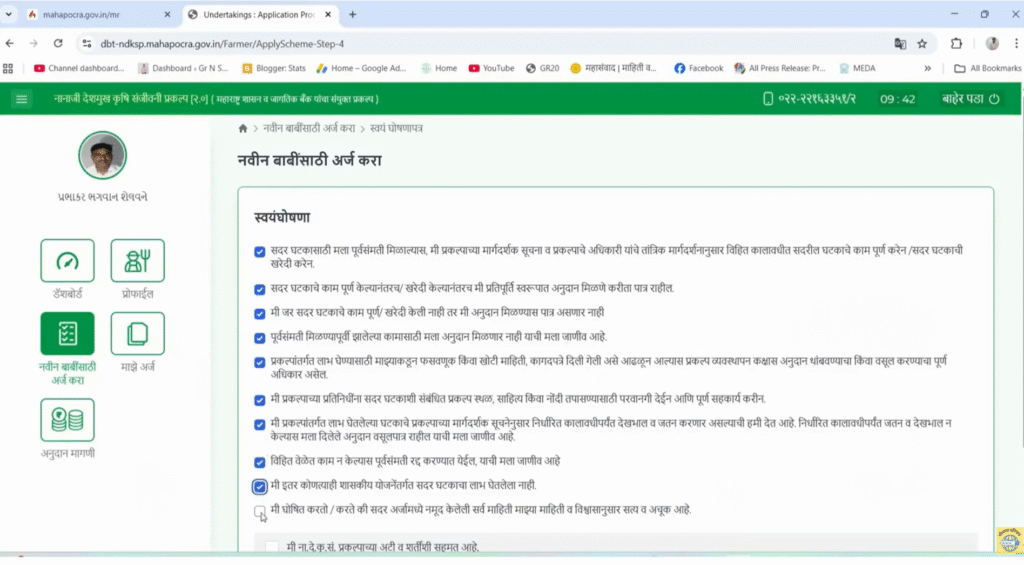The width and height of the screenshot is (1024, 565).
Task: Toggle the first सदर घटकासाठी मला पूर्वसंमती checkbox
Action: [260, 251]
